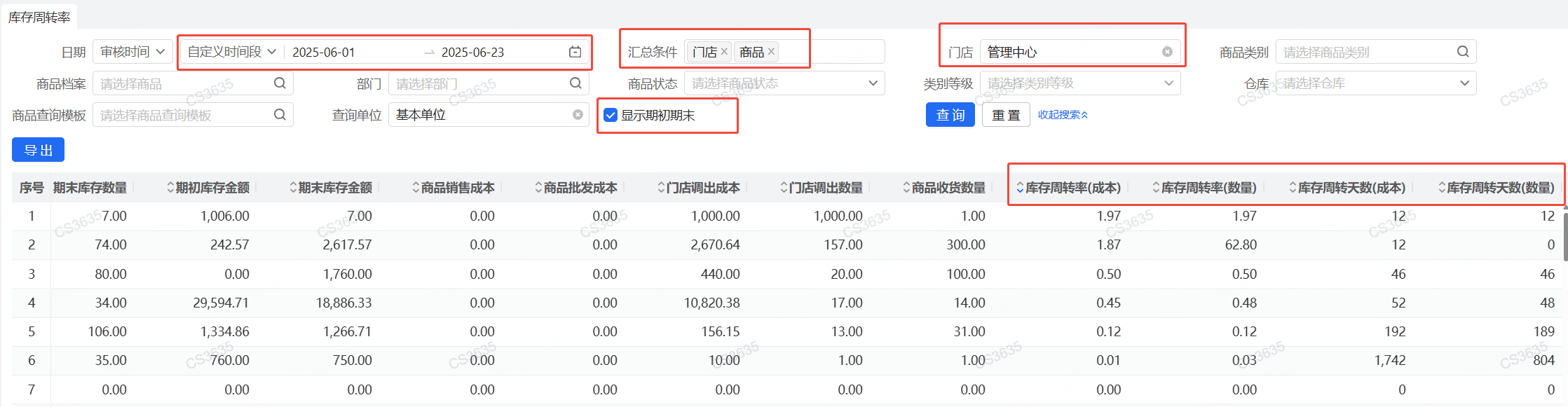Click the end date 2025-06-23 field
The width and height of the screenshot is (1568, 407).
click(x=473, y=53)
